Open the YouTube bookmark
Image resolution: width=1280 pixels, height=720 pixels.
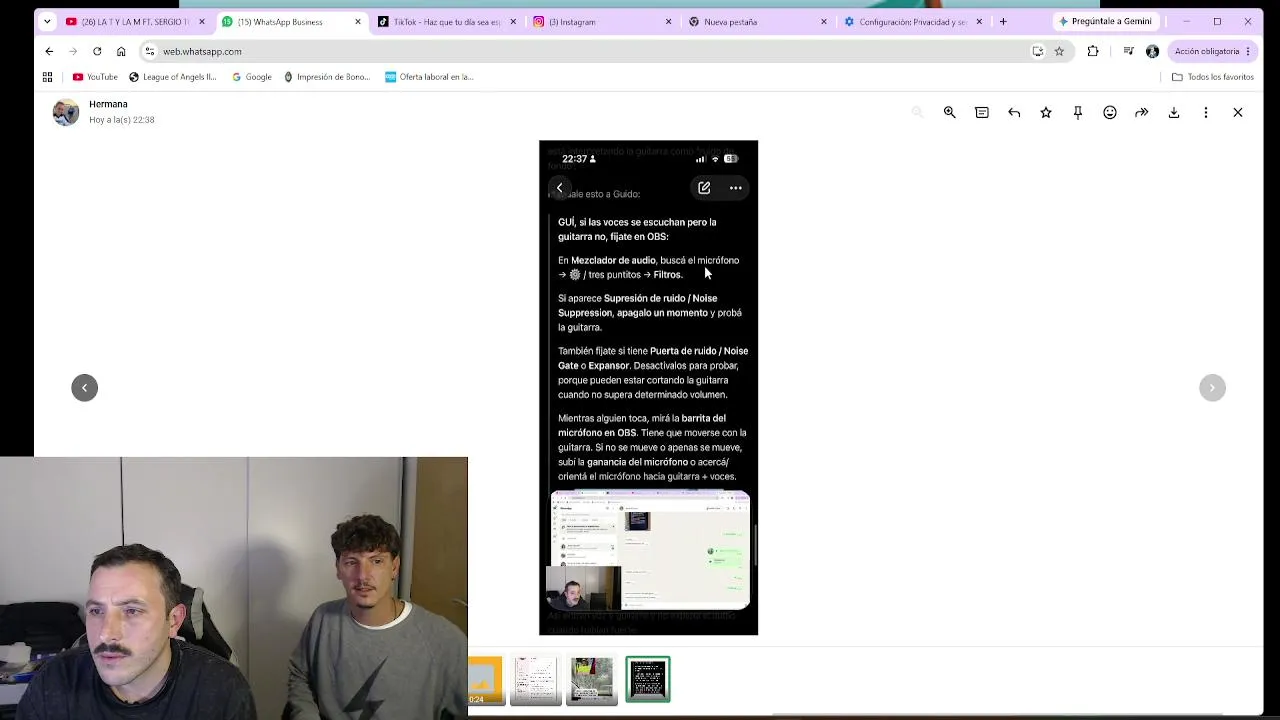pos(95,77)
